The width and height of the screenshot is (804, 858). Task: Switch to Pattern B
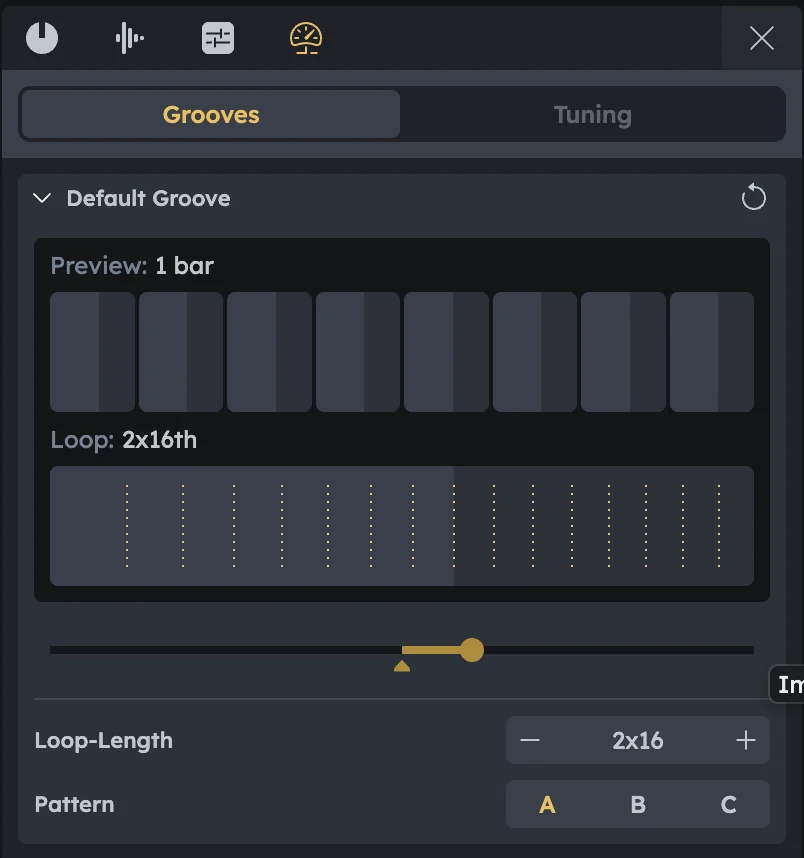point(638,804)
